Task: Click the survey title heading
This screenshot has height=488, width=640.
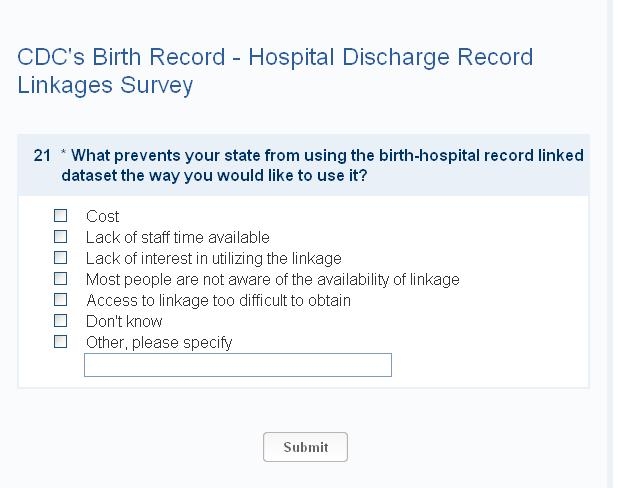Action: (275, 70)
